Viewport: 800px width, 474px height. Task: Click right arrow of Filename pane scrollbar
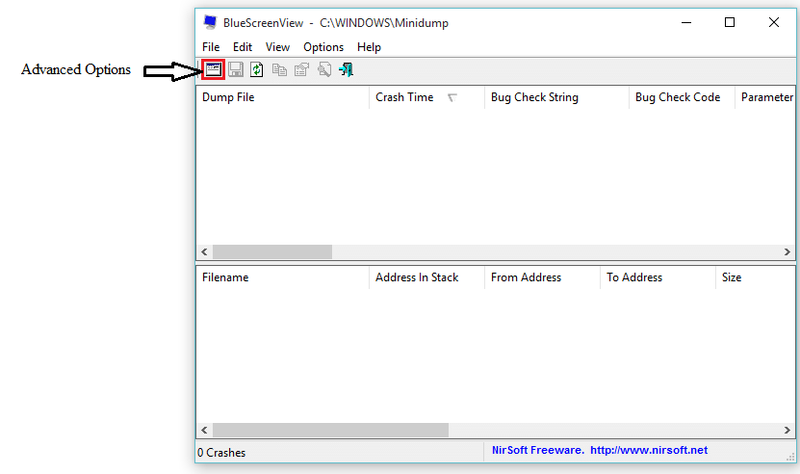click(x=787, y=430)
